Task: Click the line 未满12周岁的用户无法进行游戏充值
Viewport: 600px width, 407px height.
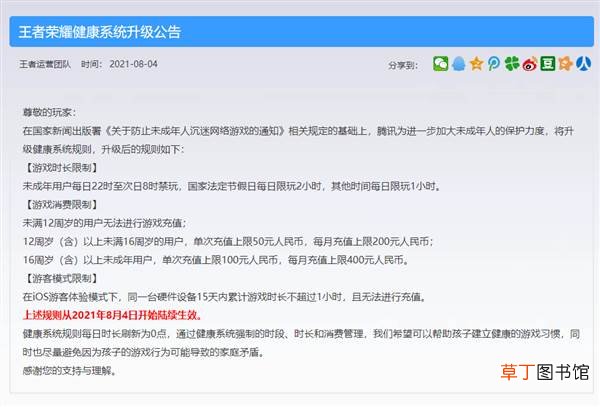Action: tap(104, 223)
